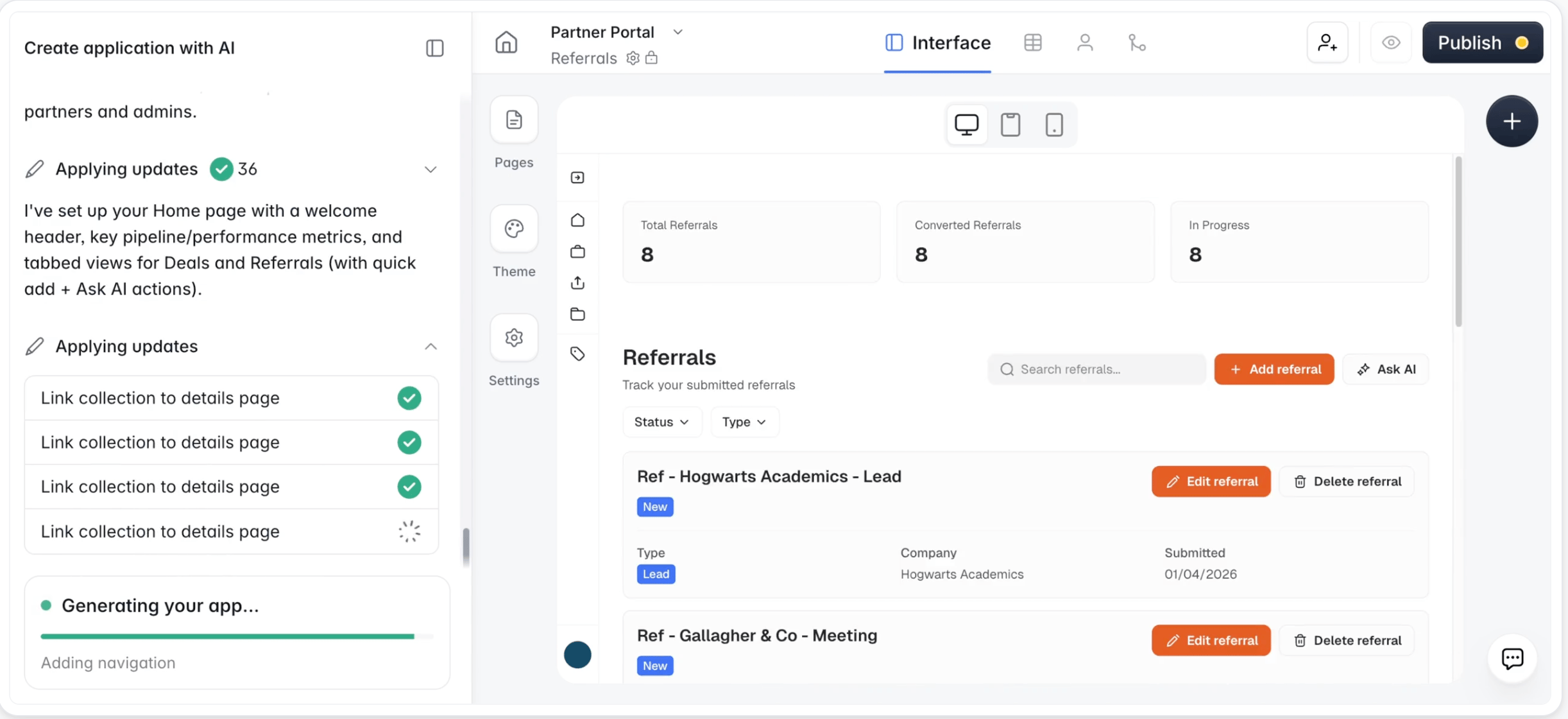This screenshot has width=1568, height=719.
Task: Open the Partner Portal dropdown chevron
Action: (x=677, y=32)
